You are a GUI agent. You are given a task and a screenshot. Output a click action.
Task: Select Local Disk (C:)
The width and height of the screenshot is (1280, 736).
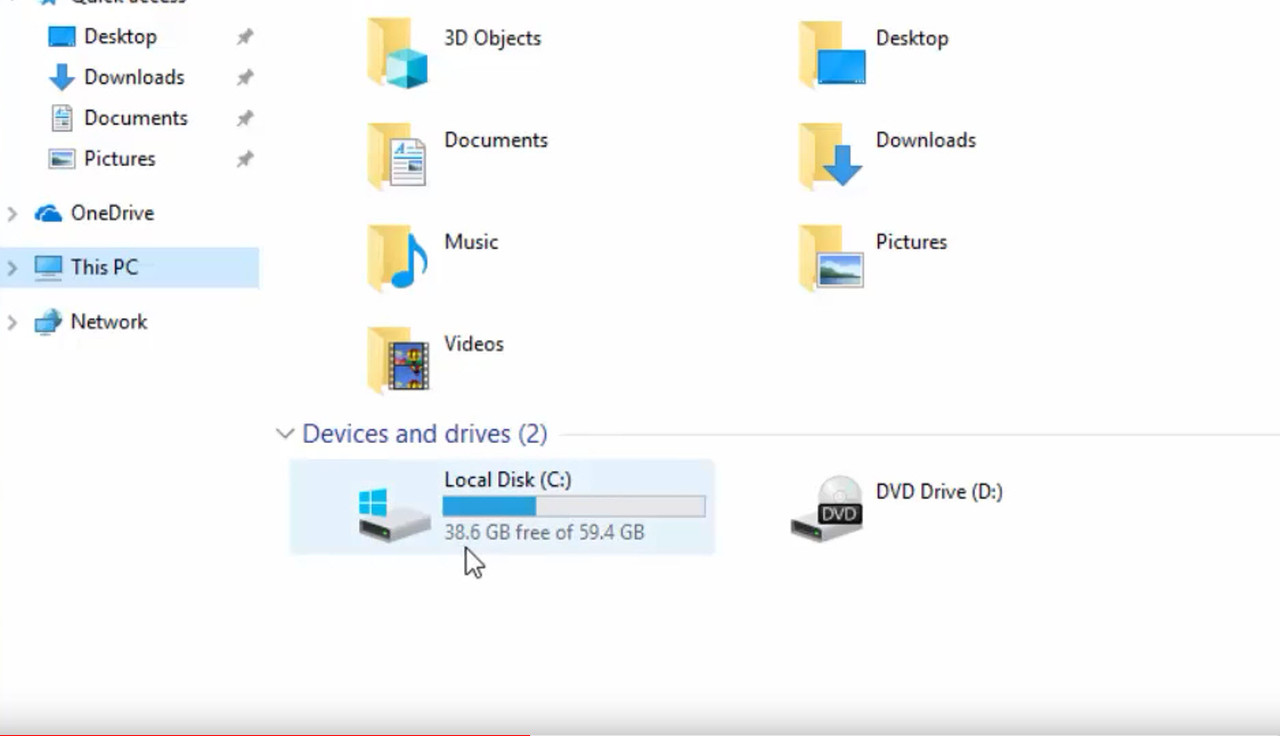[x=507, y=480]
